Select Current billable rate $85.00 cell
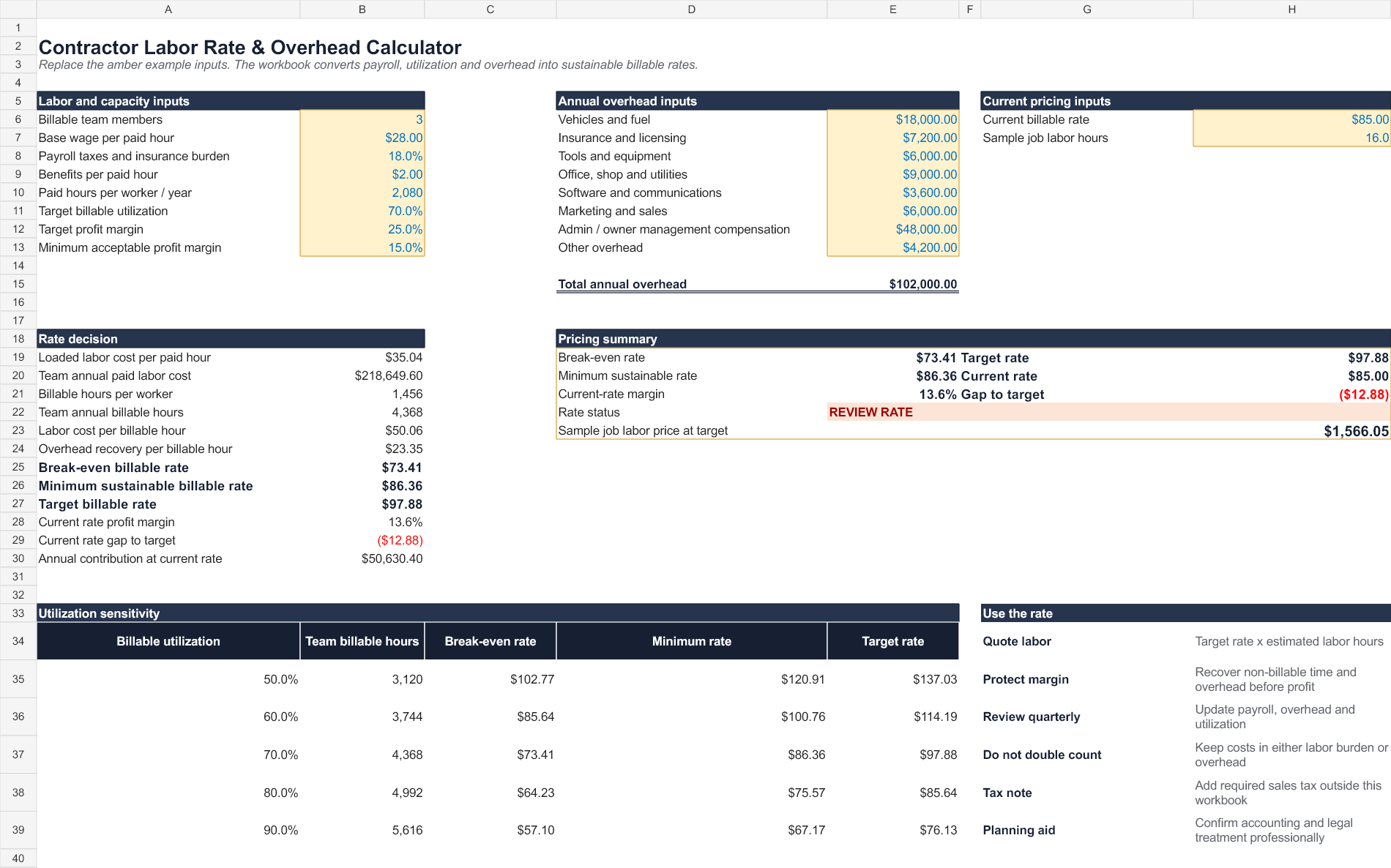Viewport: 1391px width, 868px height. pyautogui.click(x=1292, y=119)
